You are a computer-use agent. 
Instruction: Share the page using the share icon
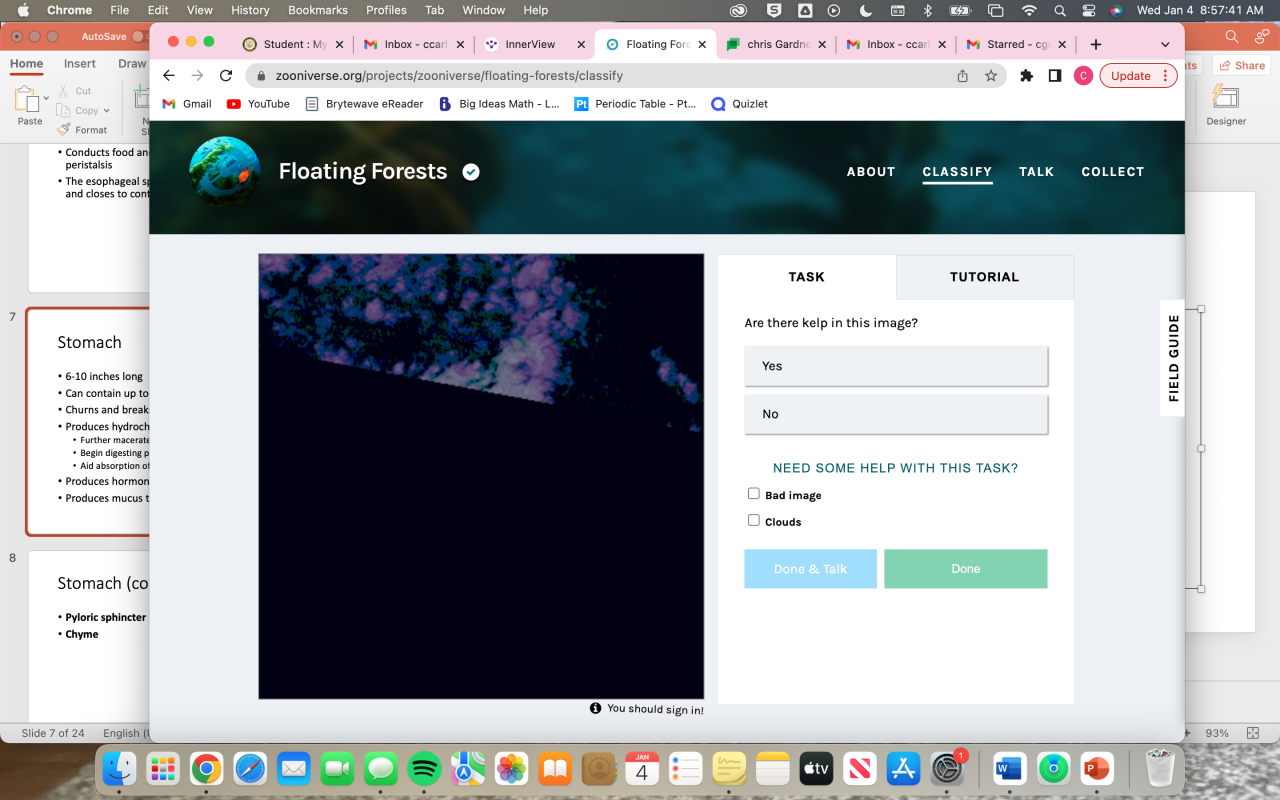pos(962,76)
